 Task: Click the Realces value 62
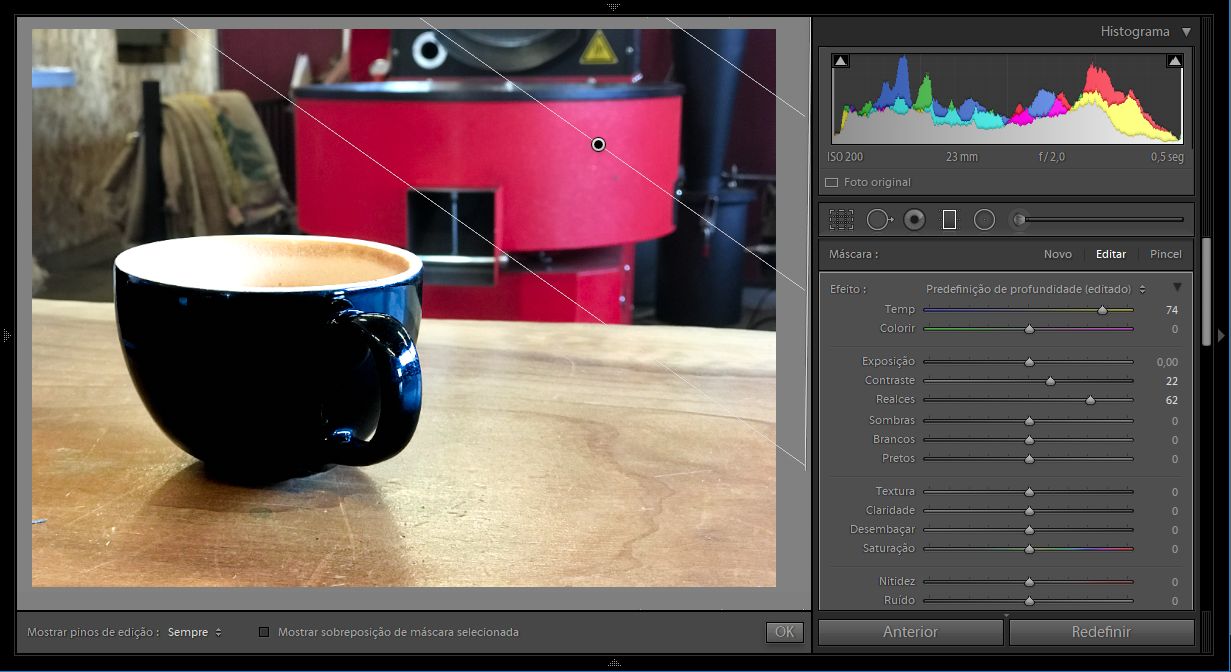click(1171, 400)
